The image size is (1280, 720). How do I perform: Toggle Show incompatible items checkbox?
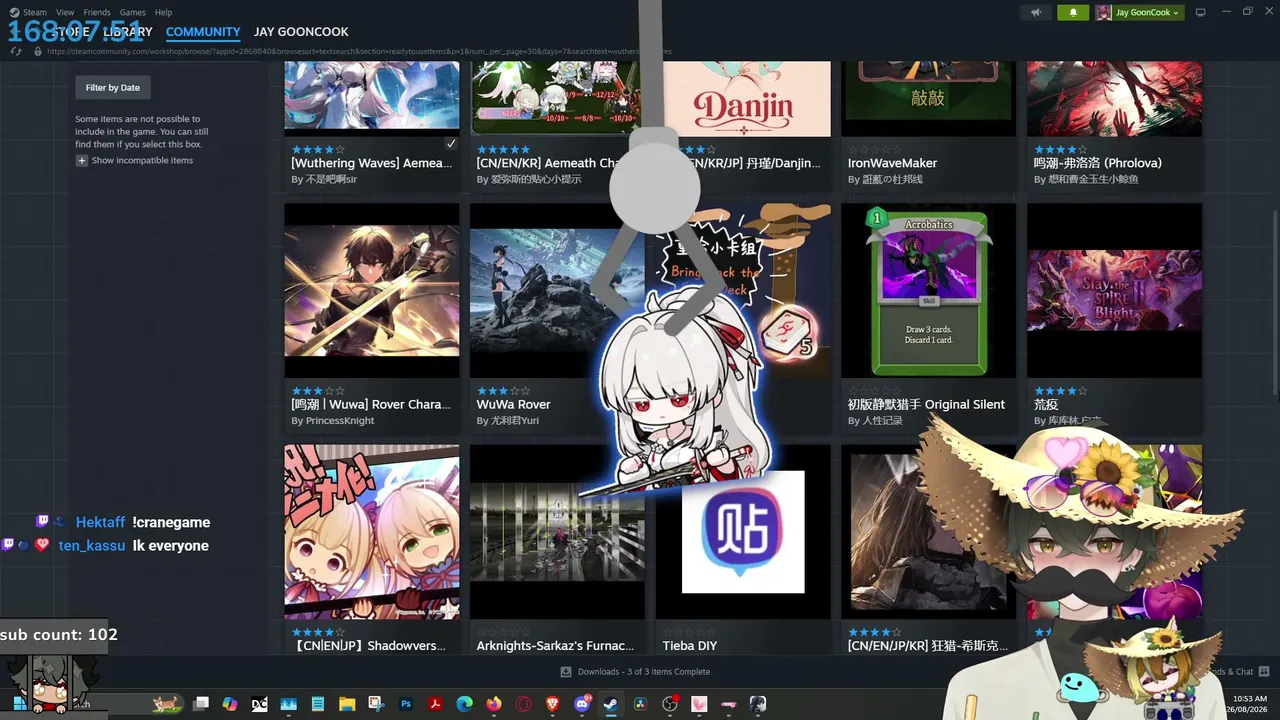82,160
